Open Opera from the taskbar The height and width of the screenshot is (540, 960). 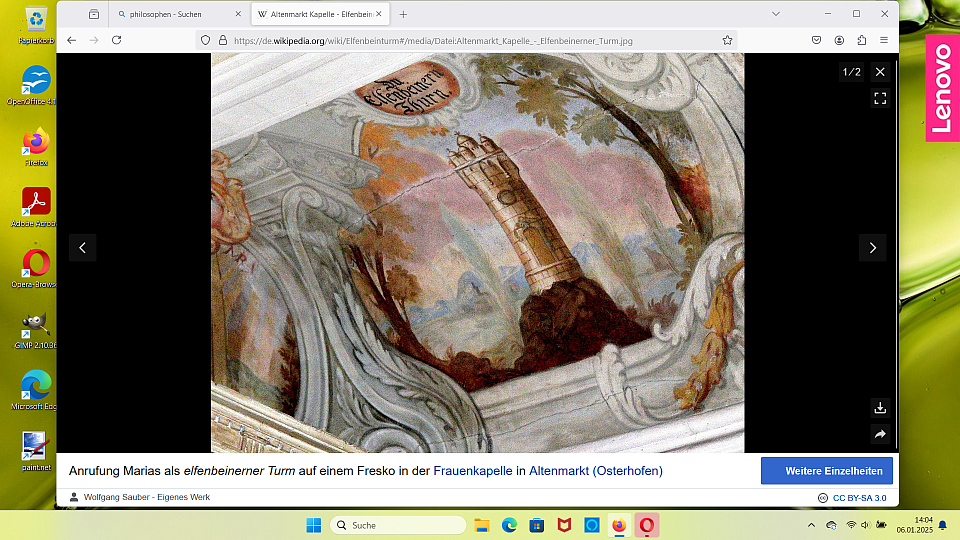[647, 525]
